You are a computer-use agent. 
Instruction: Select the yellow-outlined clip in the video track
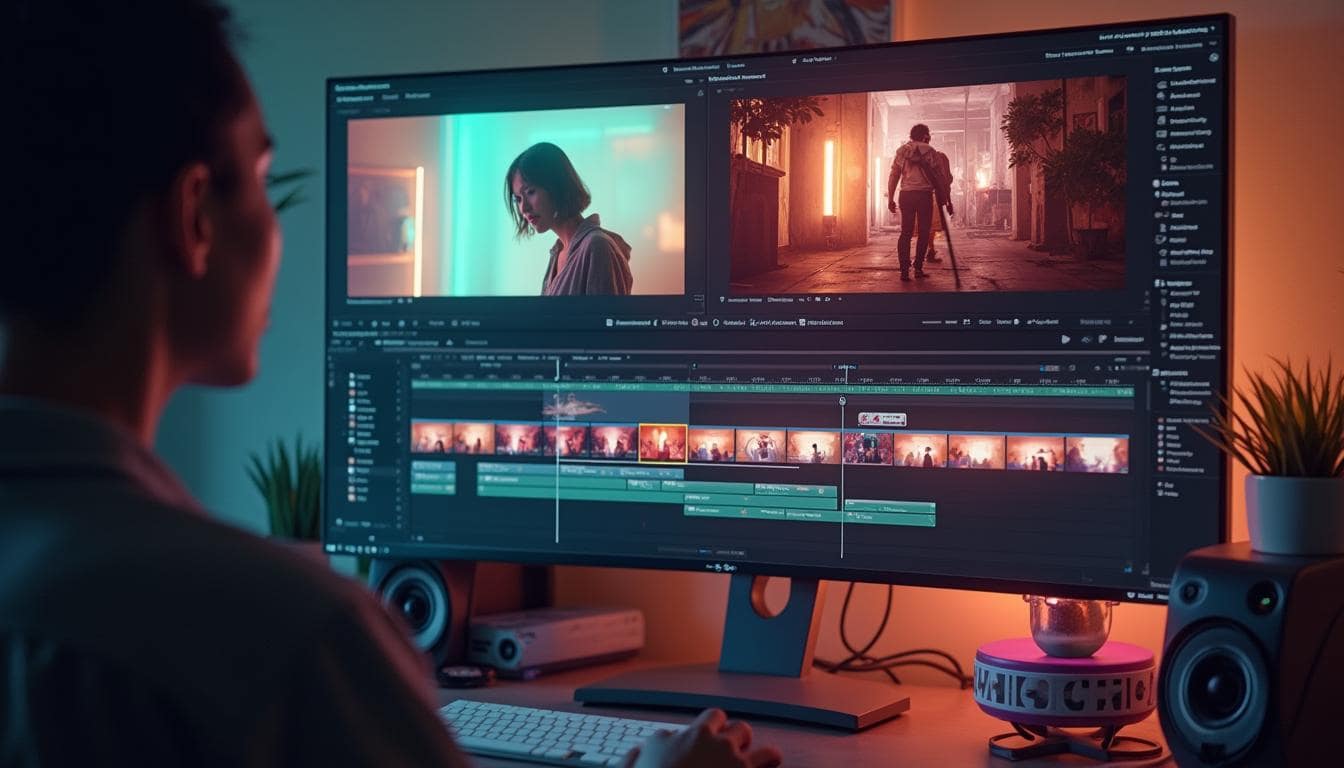tap(662, 442)
